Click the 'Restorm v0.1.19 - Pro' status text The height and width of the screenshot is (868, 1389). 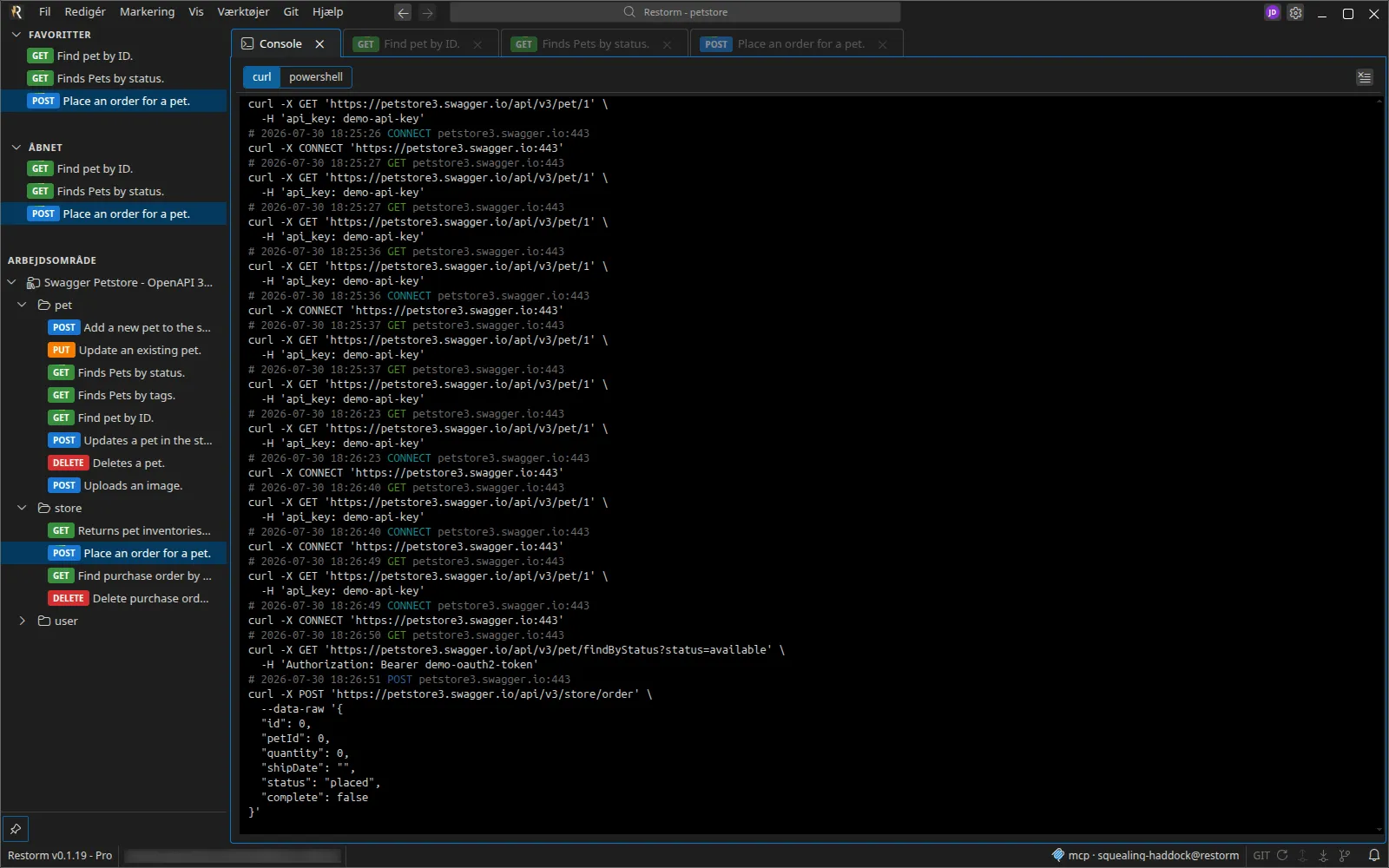pos(60,855)
